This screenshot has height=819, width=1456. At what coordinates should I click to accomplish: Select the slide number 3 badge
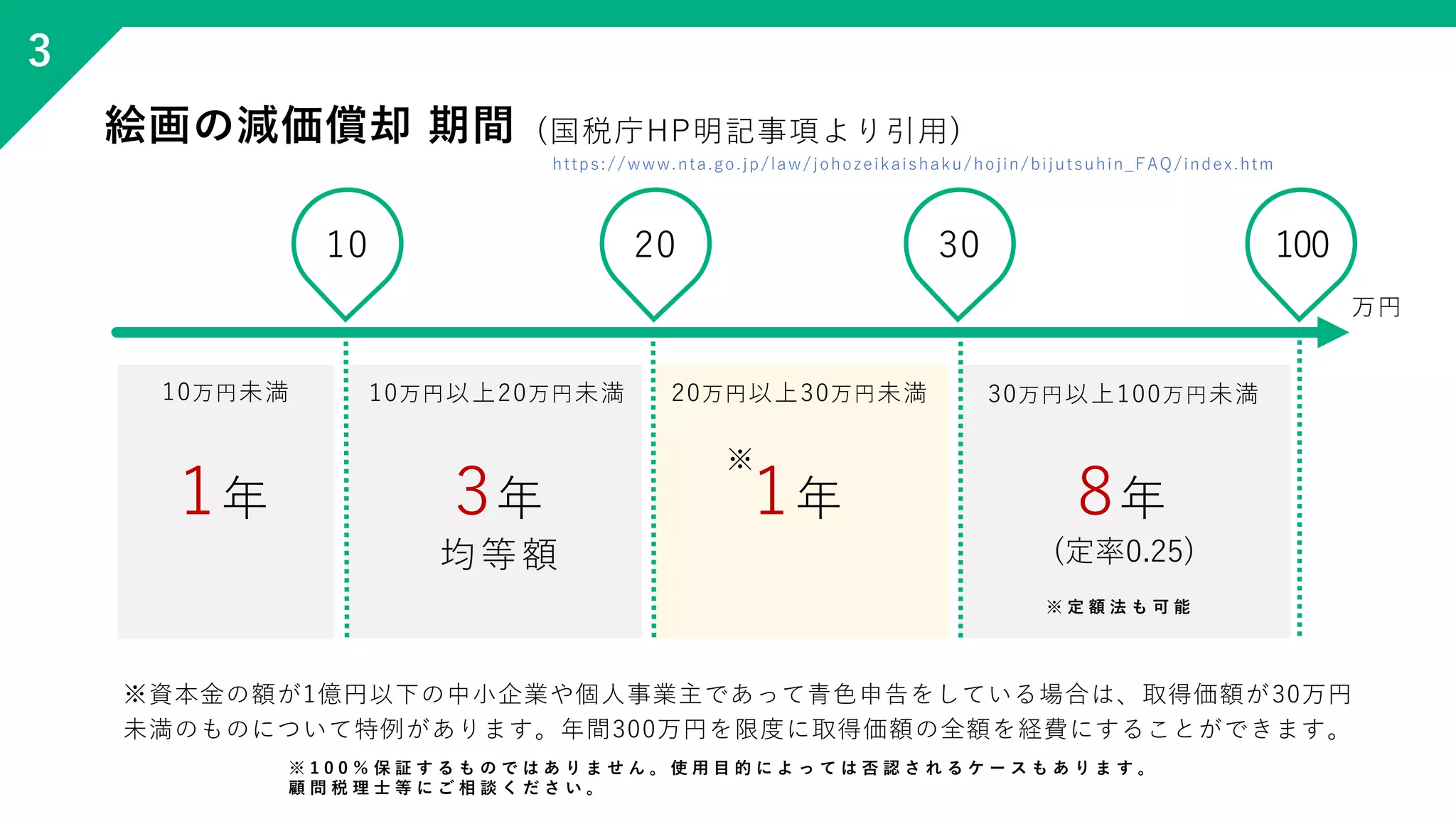[40, 51]
